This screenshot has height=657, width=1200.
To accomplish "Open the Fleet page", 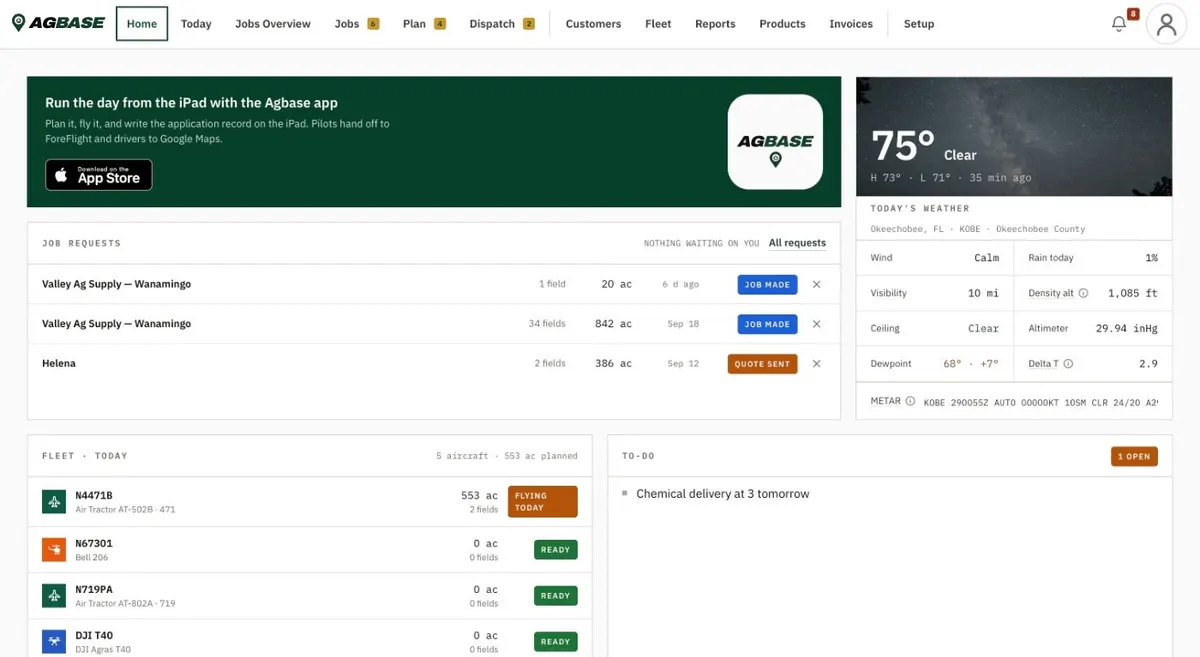I will pyautogui.click(x=658, y=24).
